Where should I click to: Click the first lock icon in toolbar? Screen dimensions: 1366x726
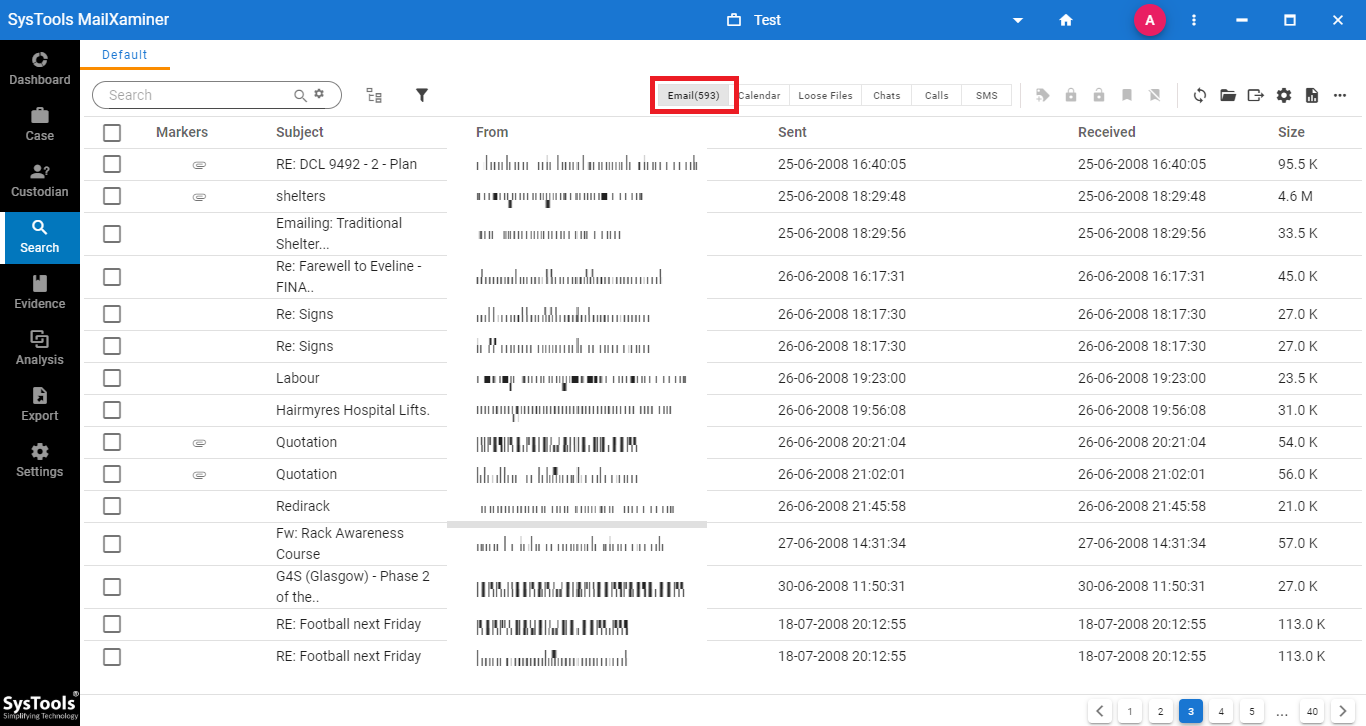(x=1071, y=95)
